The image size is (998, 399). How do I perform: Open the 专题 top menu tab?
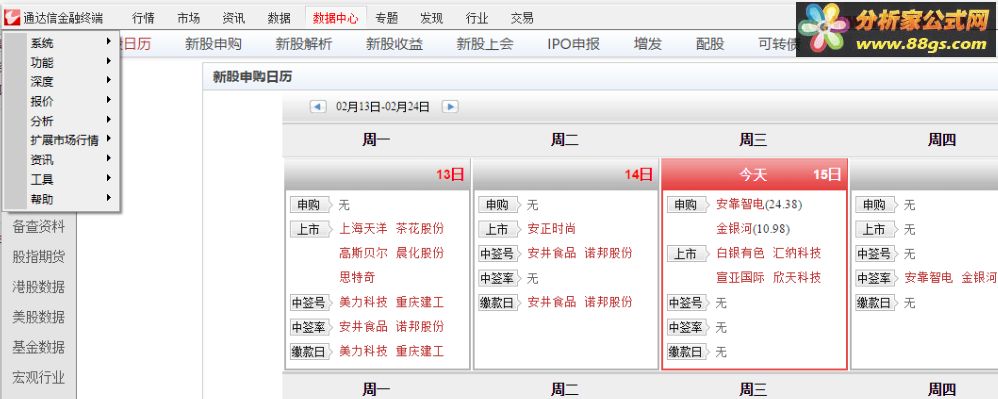point(386,18)
